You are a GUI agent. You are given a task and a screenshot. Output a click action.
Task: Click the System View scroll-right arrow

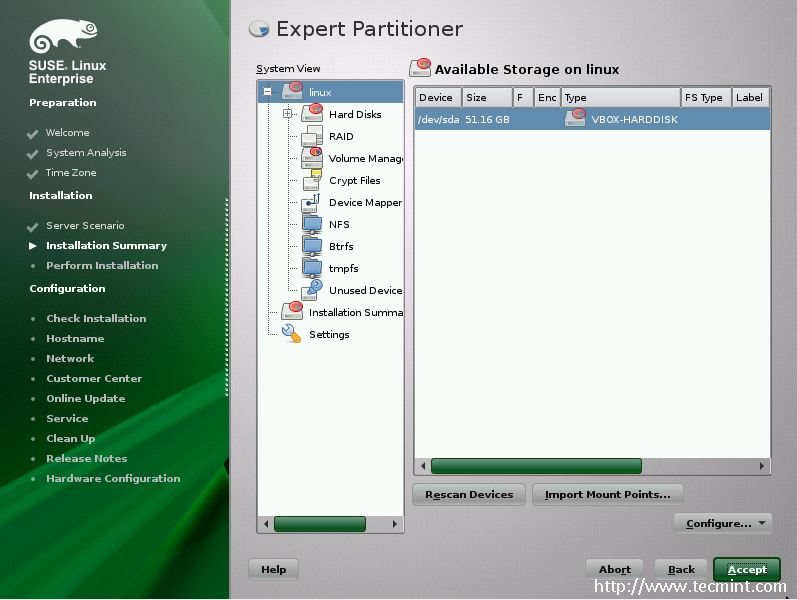coord(394,524)
